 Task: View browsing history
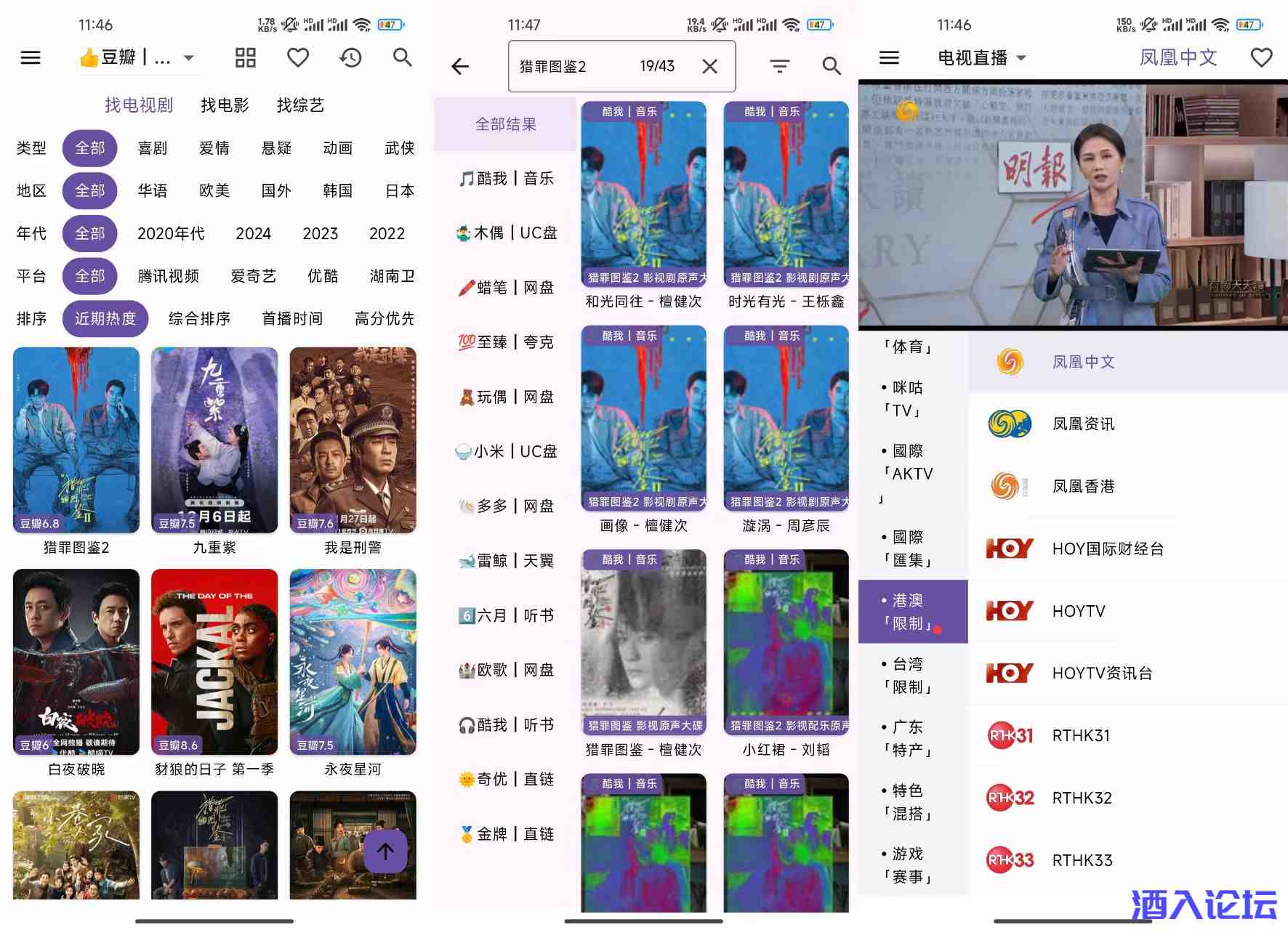[x=350, y=57]
